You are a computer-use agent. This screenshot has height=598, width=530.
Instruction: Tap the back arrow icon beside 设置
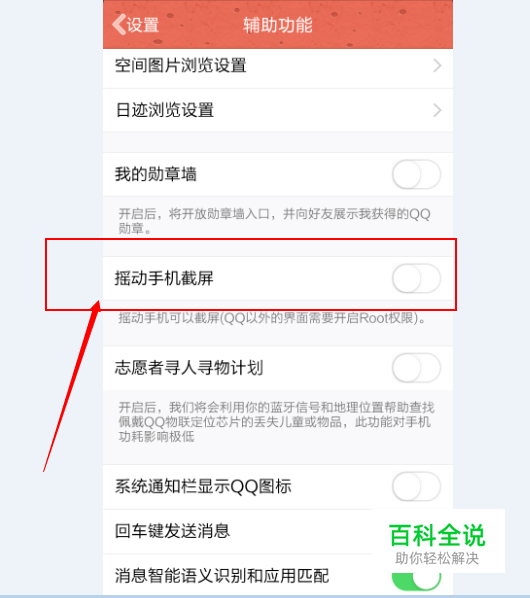pos(119,25)
